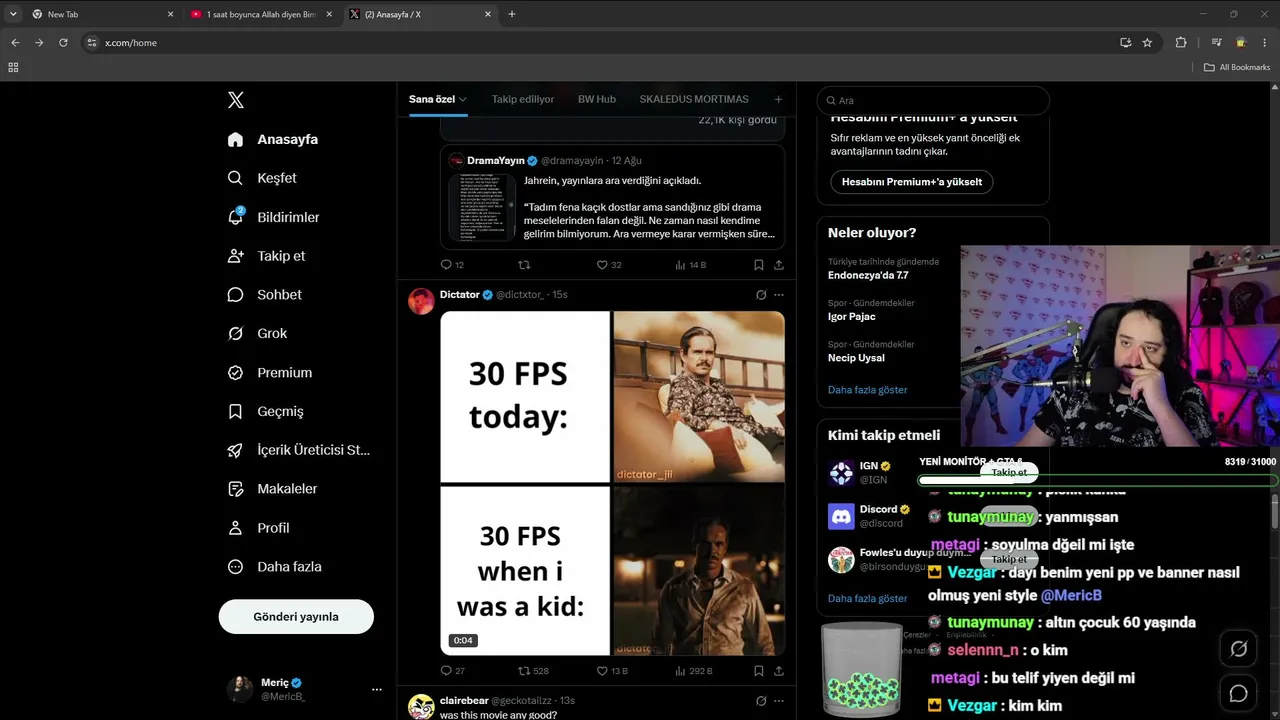
Task: Ask Grok about the clairebear post
Action: (x=761, y=701)
